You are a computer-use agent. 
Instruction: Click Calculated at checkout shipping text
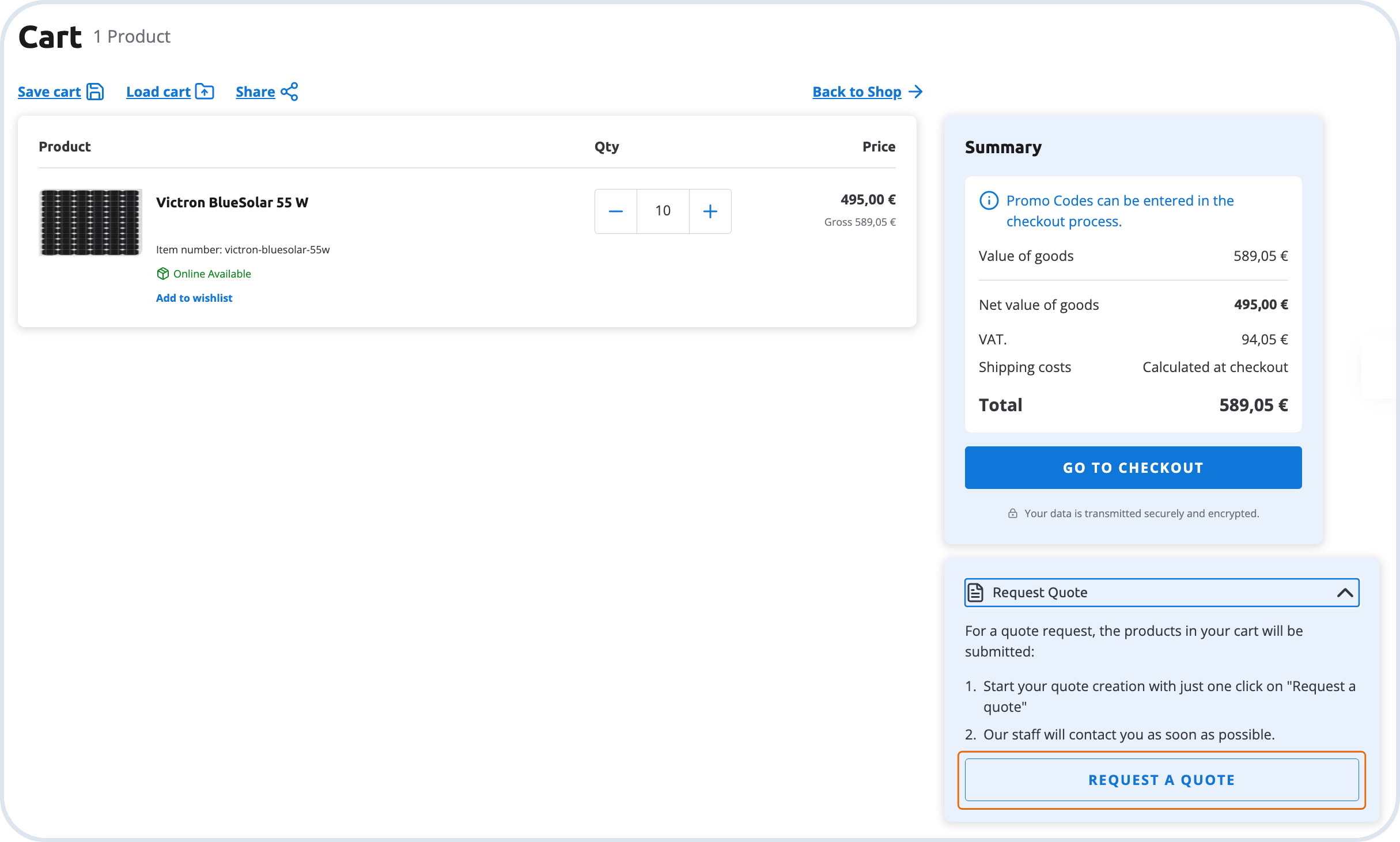(x=1215, y=367)
